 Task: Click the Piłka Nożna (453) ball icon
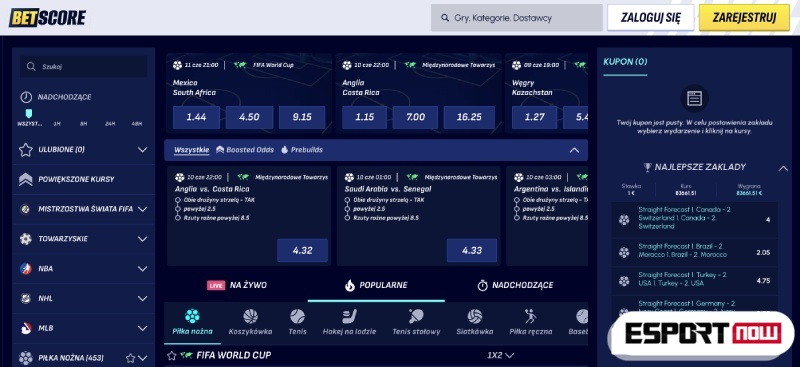[x=26, y=358]
